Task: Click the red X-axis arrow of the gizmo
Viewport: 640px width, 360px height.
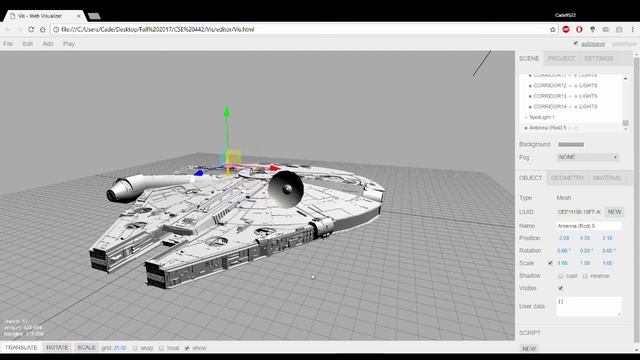Action: click(x=275, y=168)
